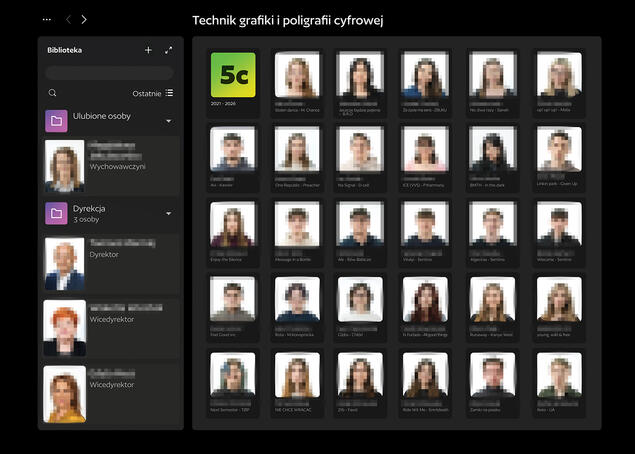Open student card captioned Ride Wit Me
Viewport: 635px width, 454px height.
click(x=425, y=384)
